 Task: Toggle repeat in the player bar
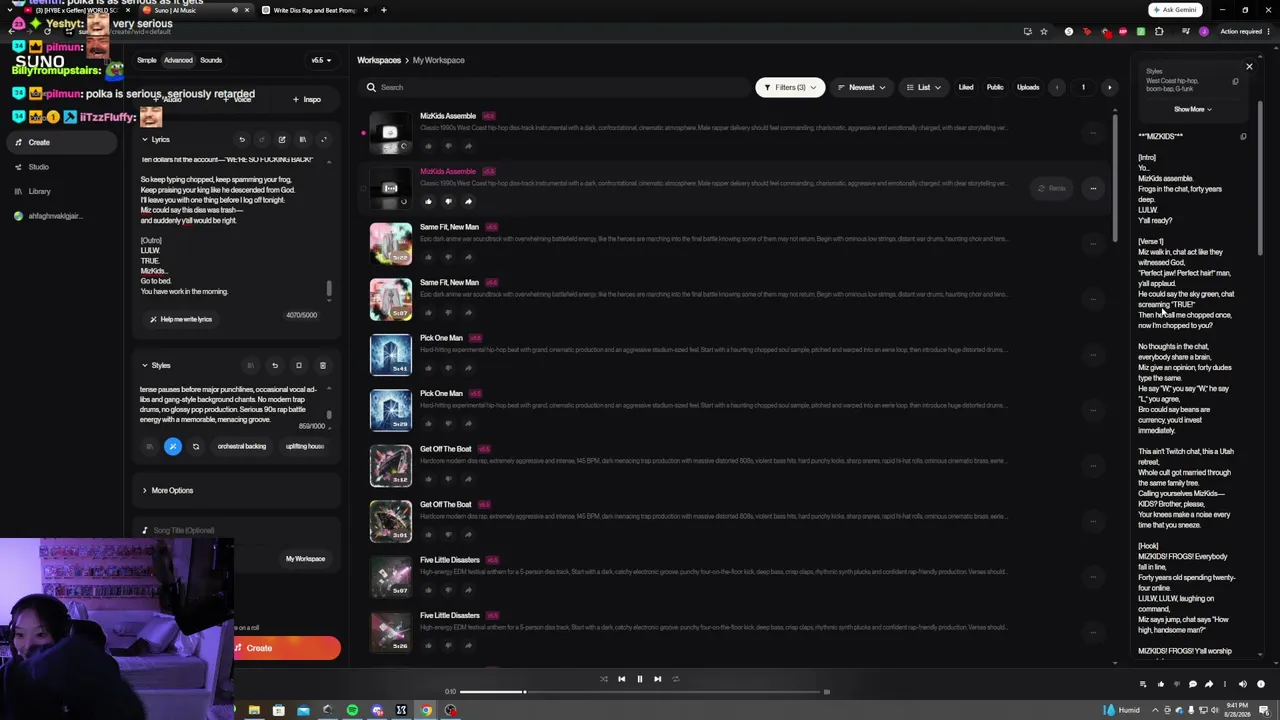point(675,679)
